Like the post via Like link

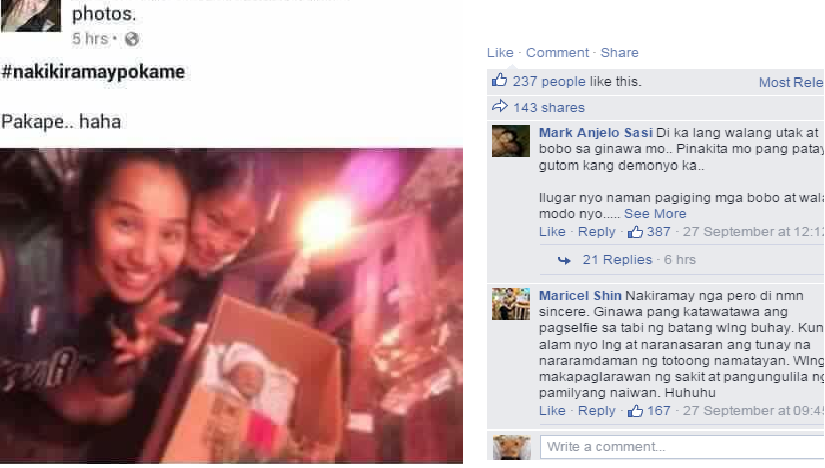click(500, 53)
